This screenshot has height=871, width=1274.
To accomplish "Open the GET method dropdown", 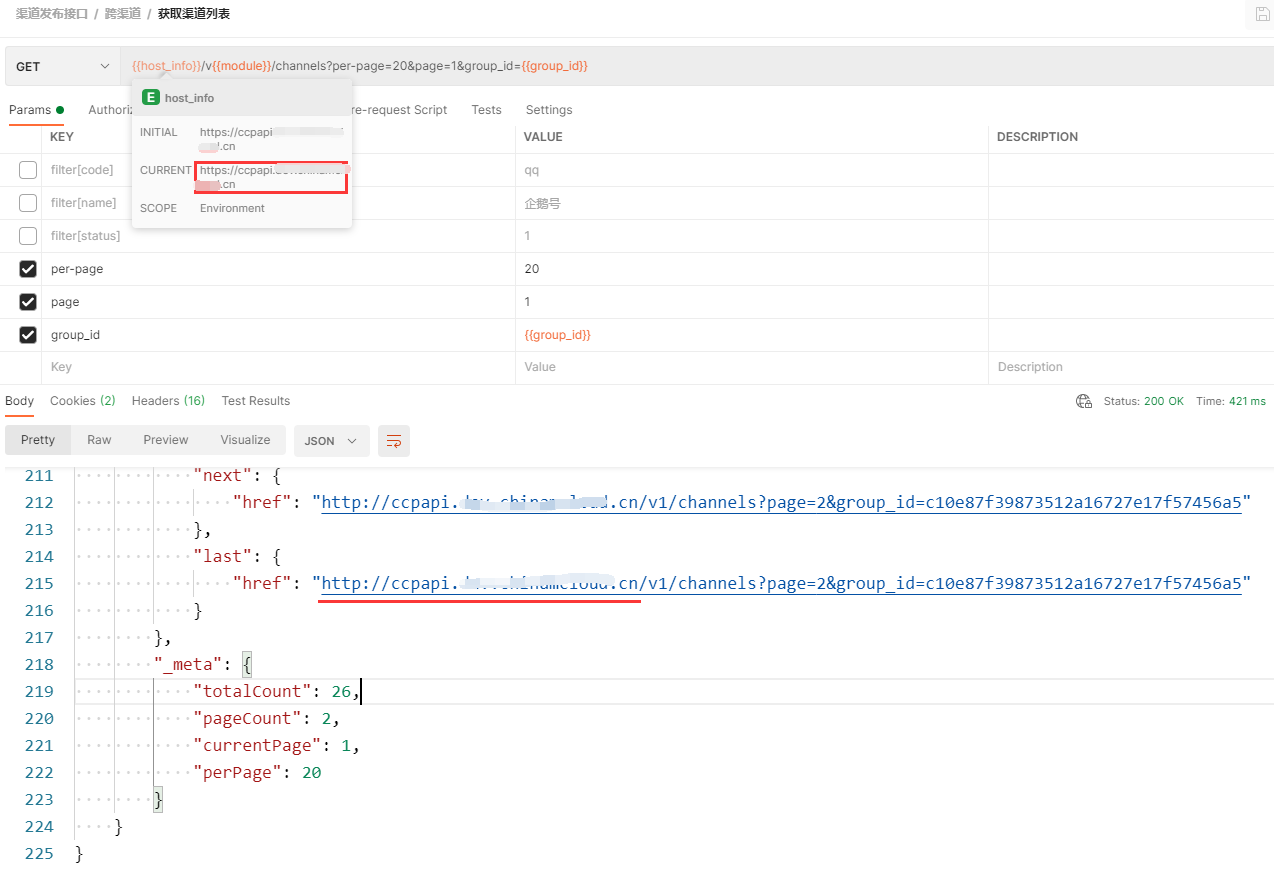I will pyautogui.click(x=62, y=67).
